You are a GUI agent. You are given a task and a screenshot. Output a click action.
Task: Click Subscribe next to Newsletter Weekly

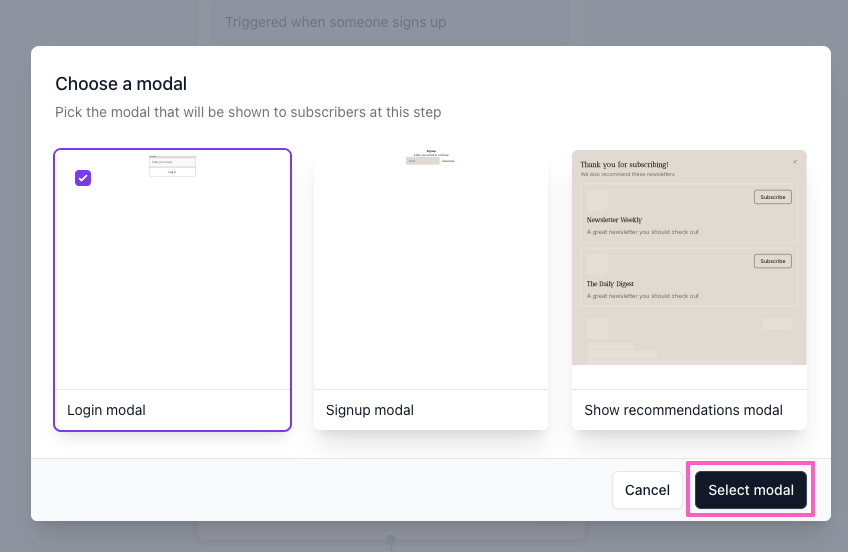point(773,197)
